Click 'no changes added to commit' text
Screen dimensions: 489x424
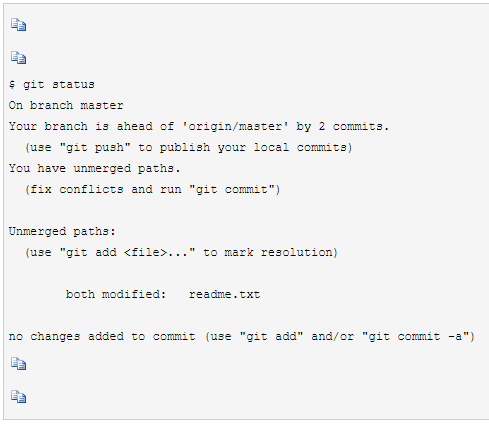click(102, 337)
